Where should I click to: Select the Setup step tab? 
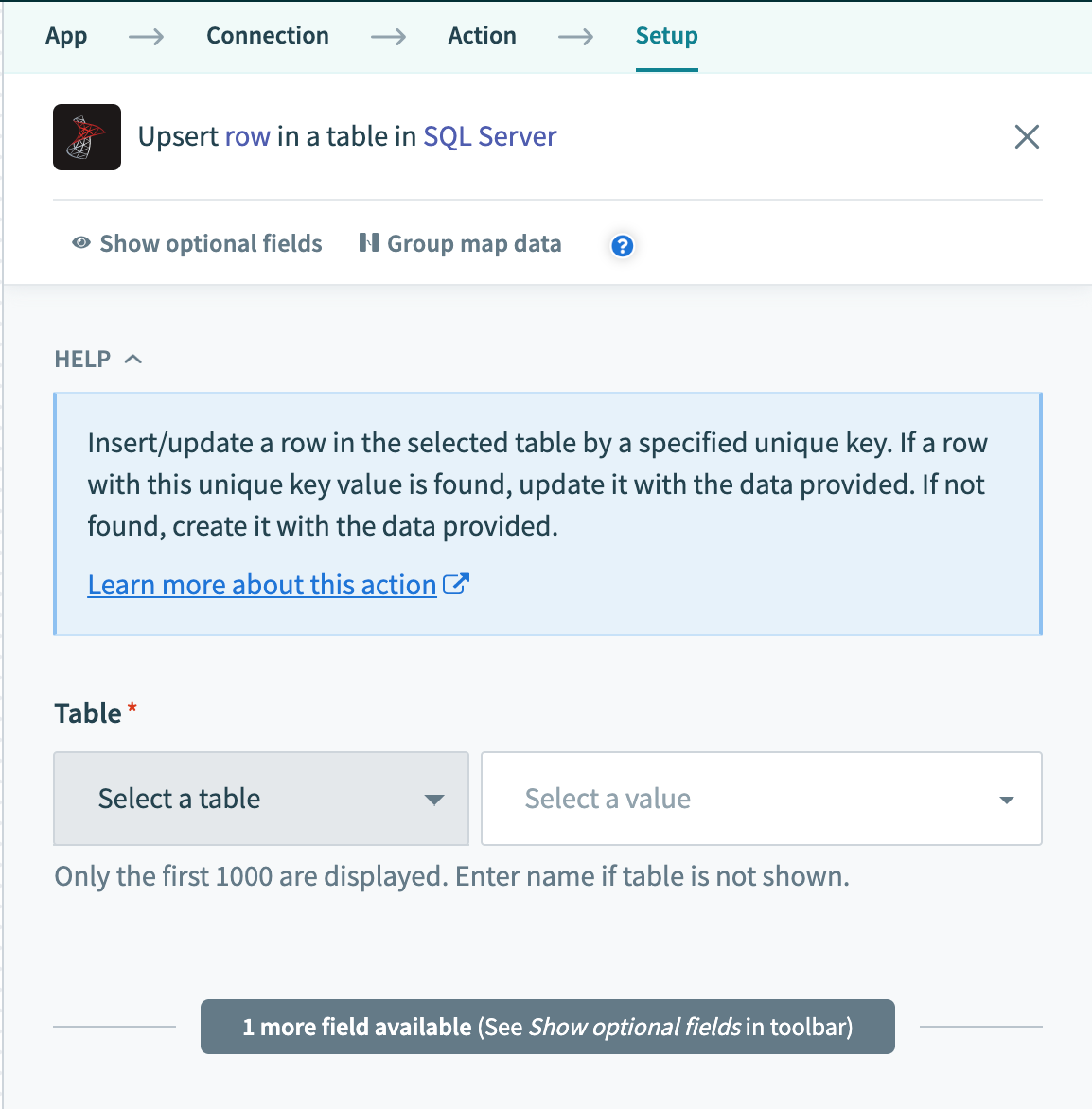pos(666,36)
